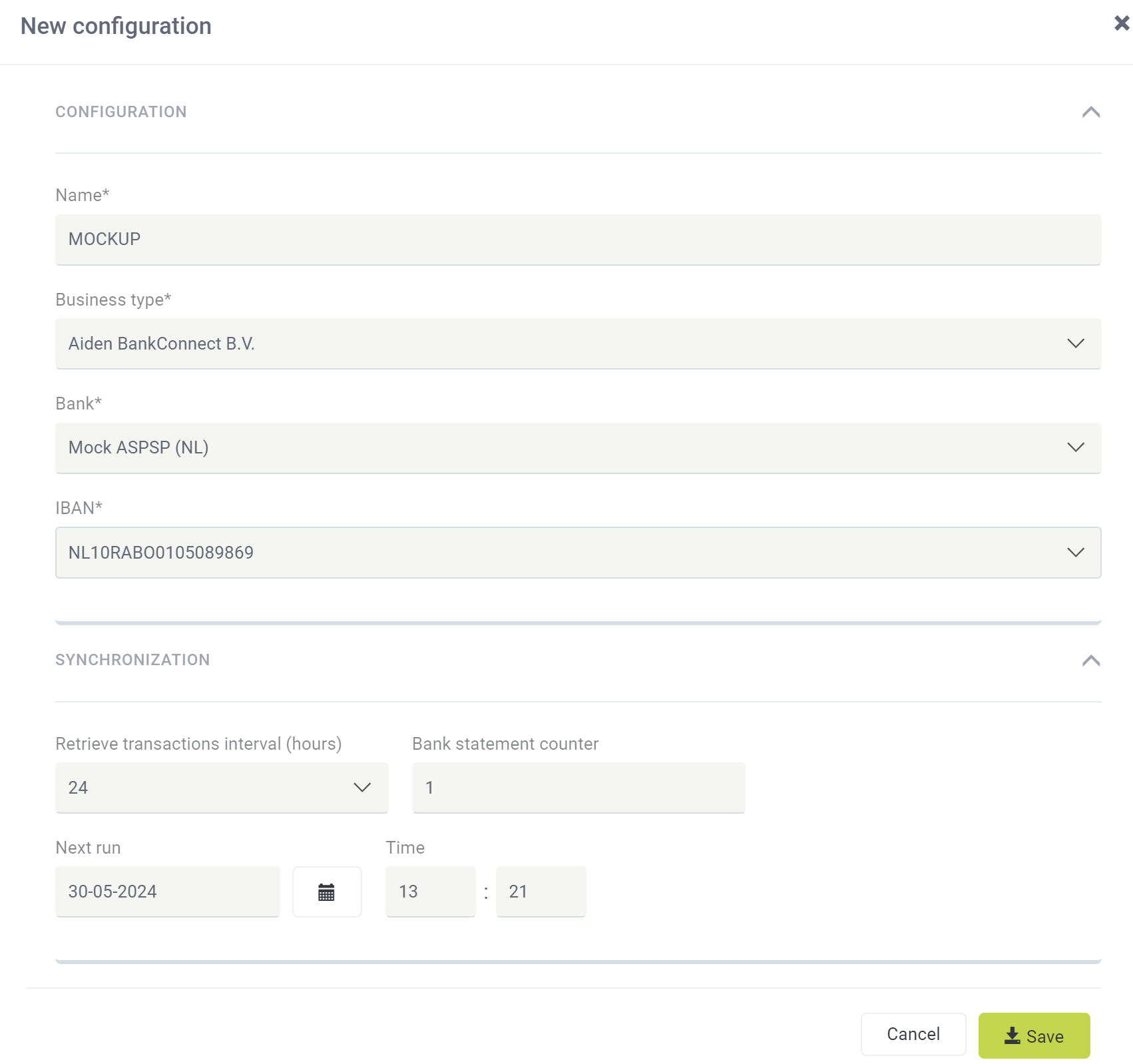Open the Business type dropdown
The height and width of the screenshot is (1064, 1133).
(x=577, y=344)
